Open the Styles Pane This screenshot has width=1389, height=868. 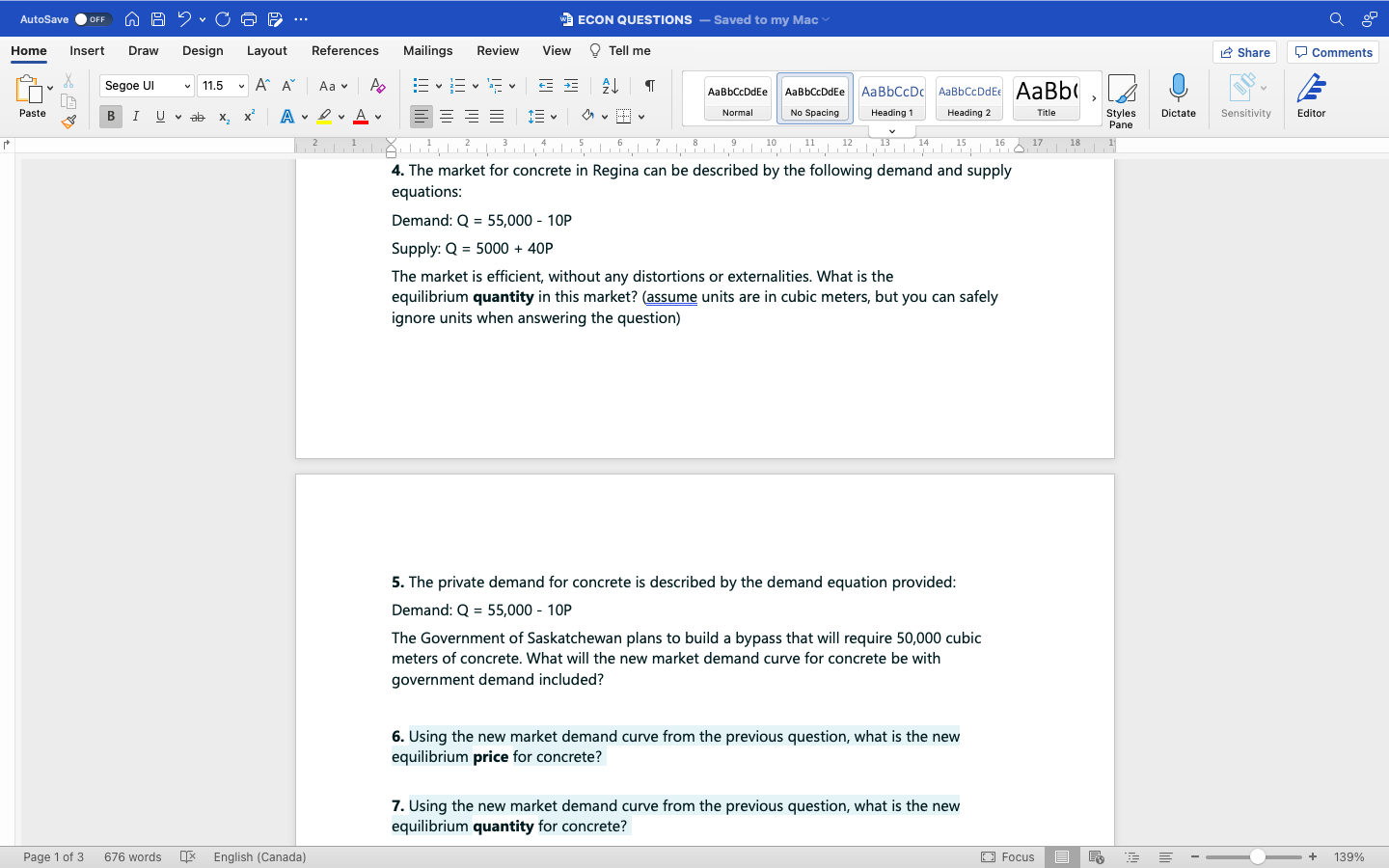pyautogui.click(x=1122, y=99)
